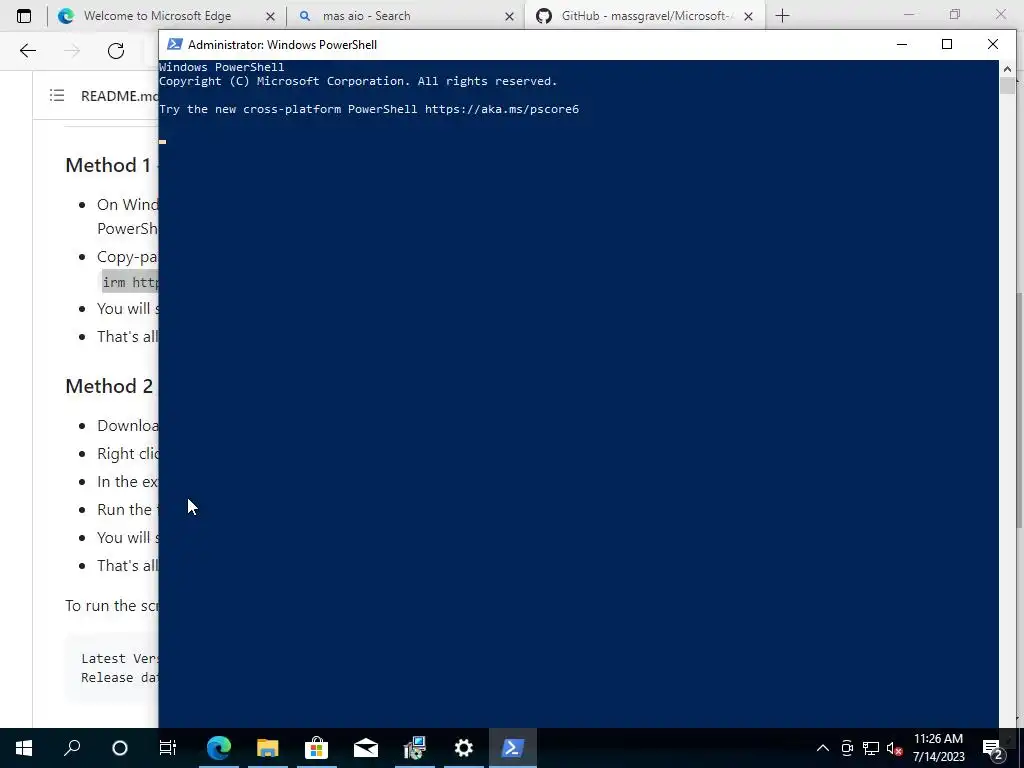The height and width of the screenshot is (768, 1024).
Task: Close the Welcome to Microsoft Edge tab
Action: pyautogui.click(x=270, y=16)
